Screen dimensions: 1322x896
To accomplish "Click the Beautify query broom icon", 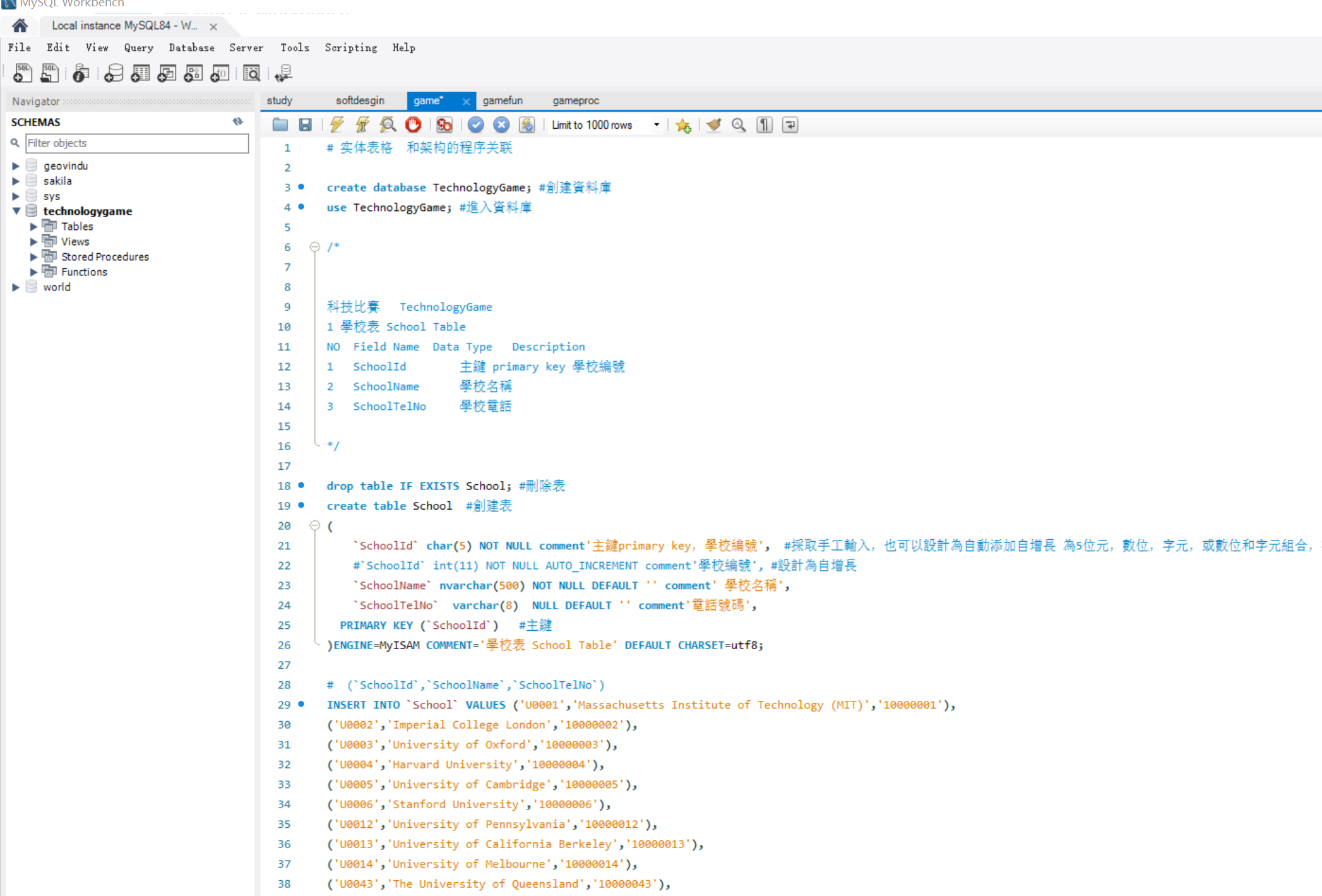I will point(714,125).
